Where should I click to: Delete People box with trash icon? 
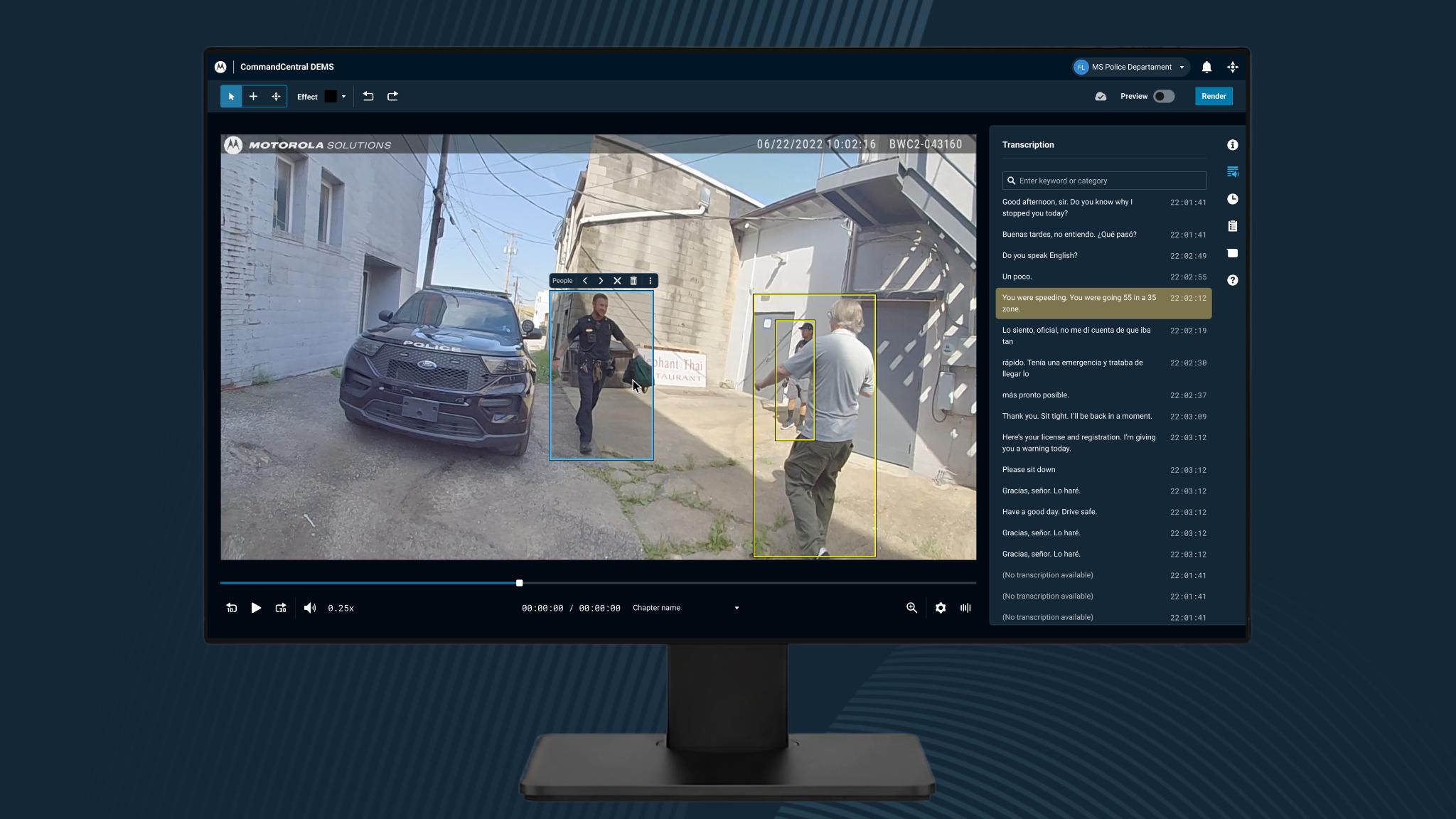tap(633, 281)
